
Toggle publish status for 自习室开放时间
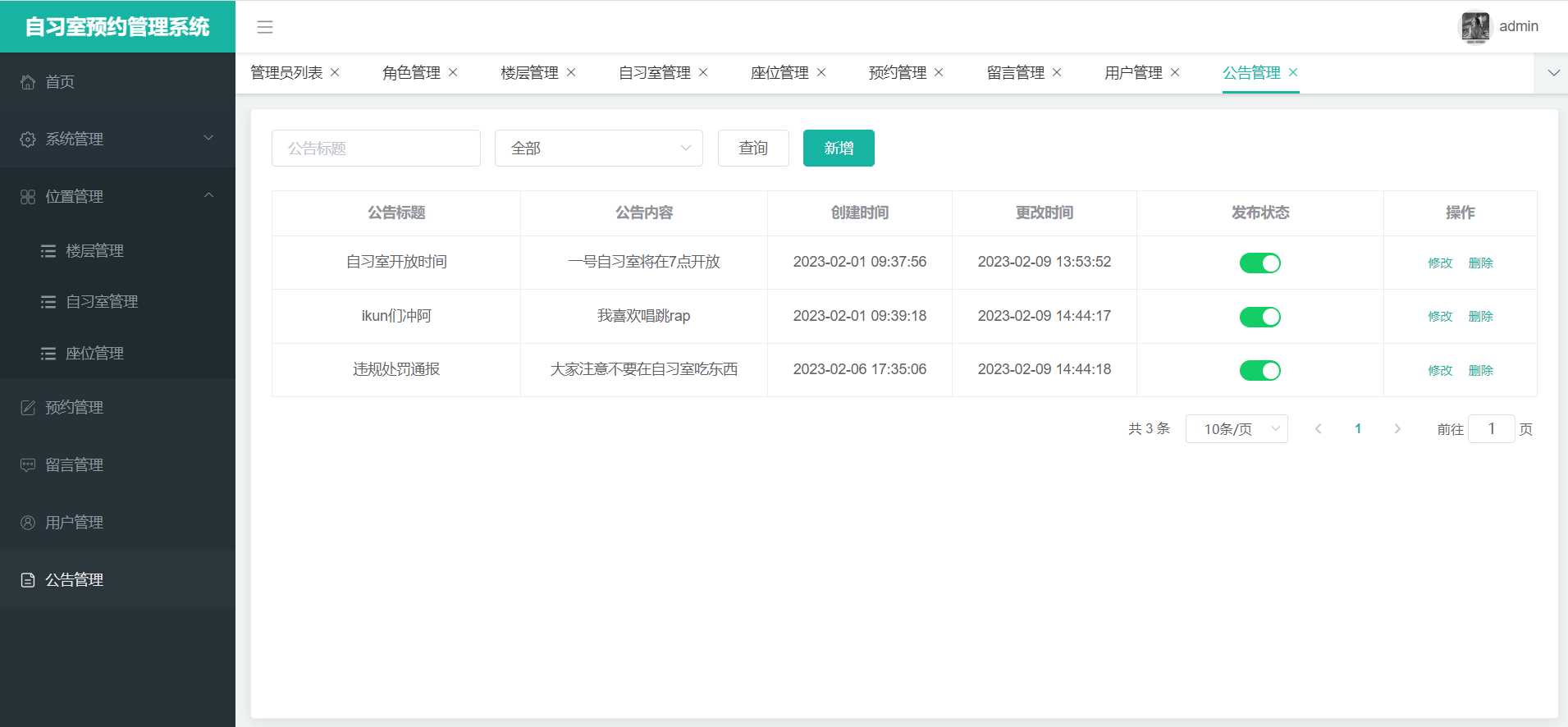(1260, 263)
